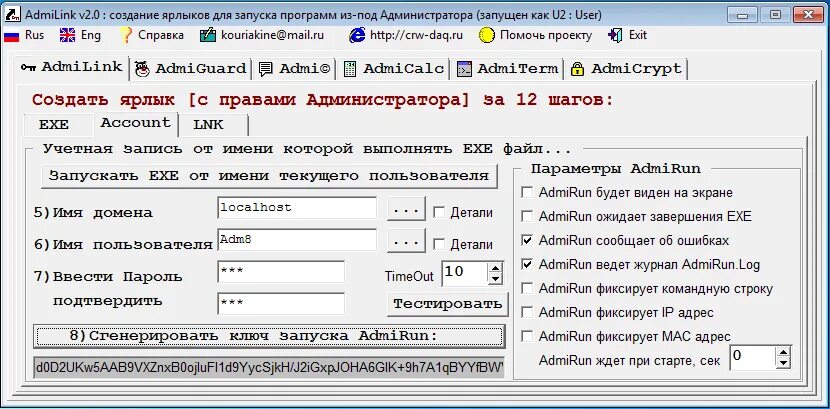Close the AdmiLink window
This screenshot has height=409, width=830.
click(x=808, y=15)
